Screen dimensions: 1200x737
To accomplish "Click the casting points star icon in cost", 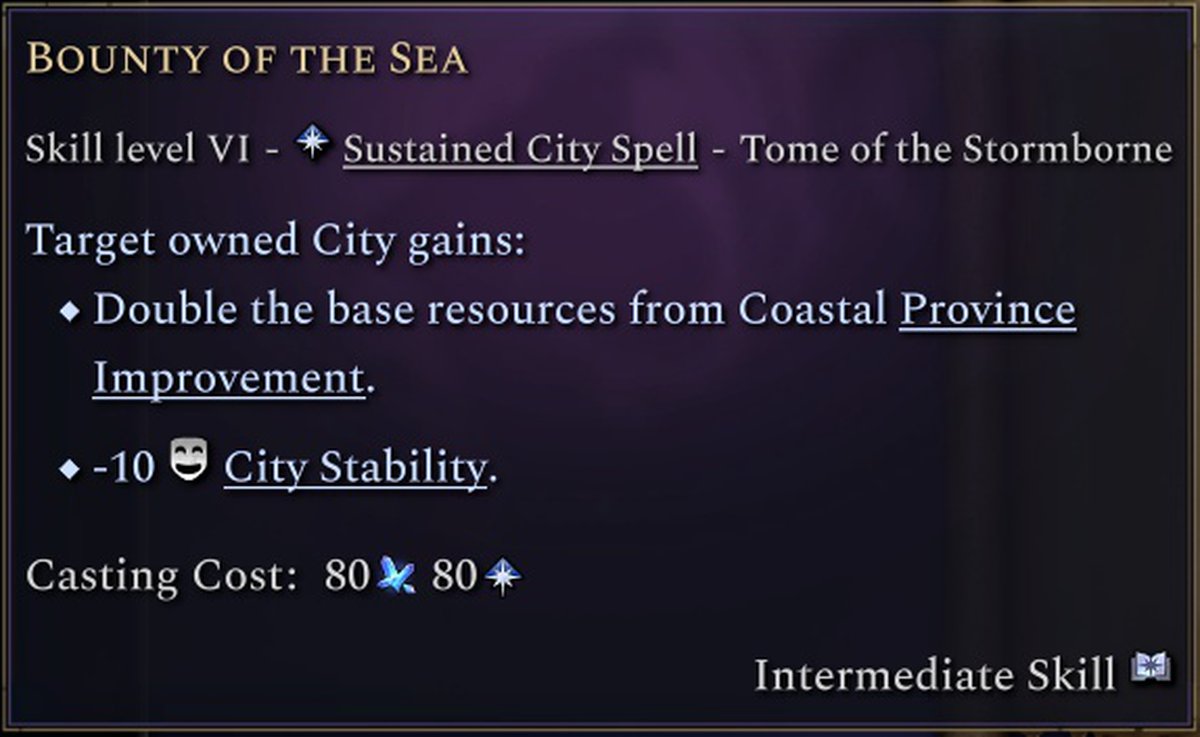I will click(502, 577).
